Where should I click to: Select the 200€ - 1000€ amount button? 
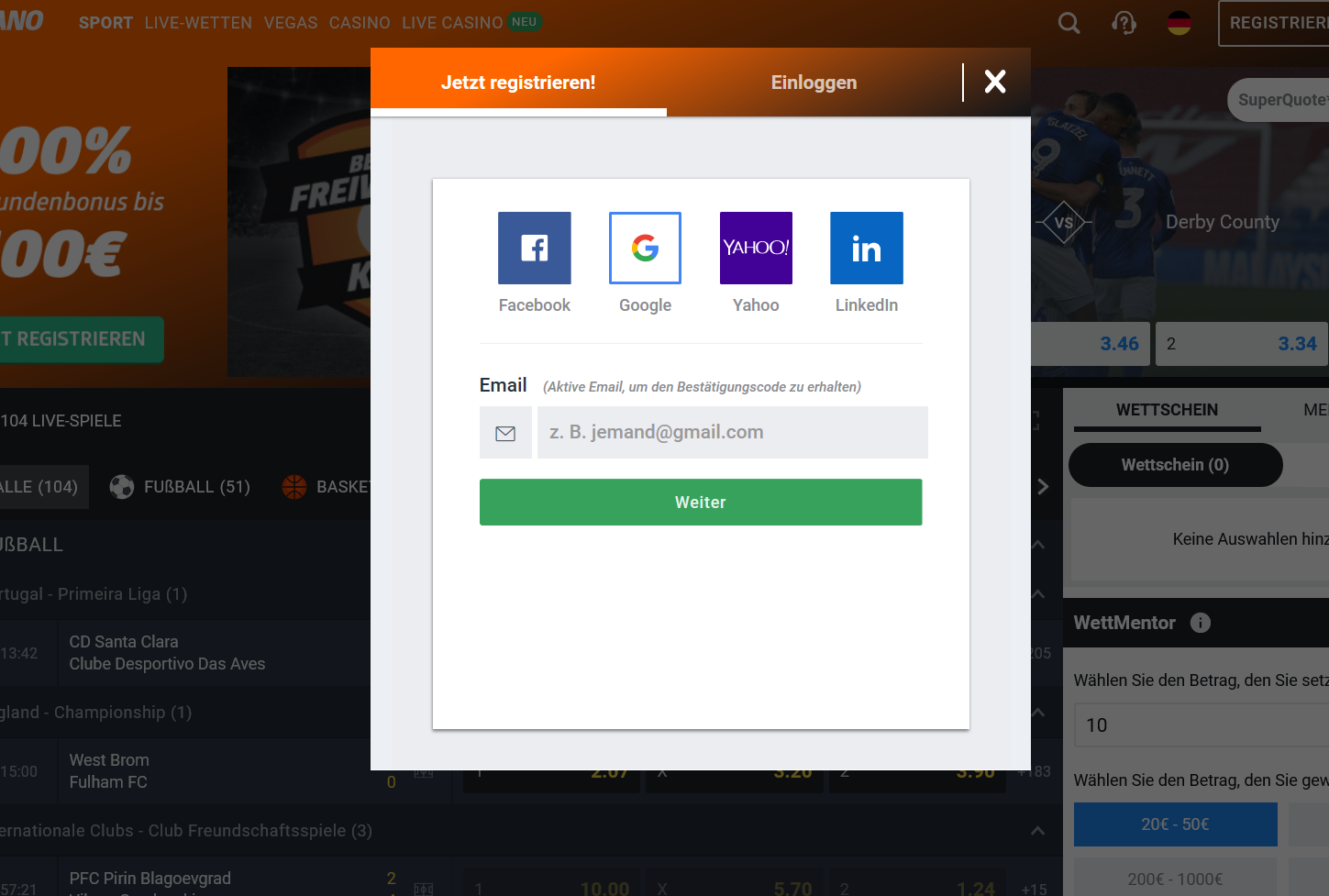click(1175, 879)
